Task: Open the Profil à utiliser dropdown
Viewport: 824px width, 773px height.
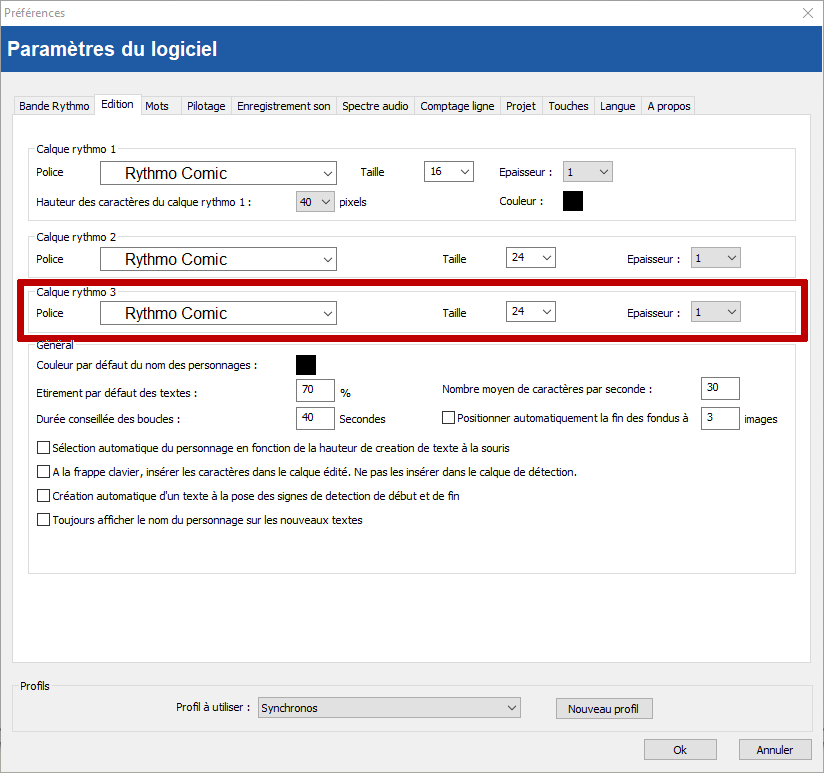Action: click(x=389, y=708)
